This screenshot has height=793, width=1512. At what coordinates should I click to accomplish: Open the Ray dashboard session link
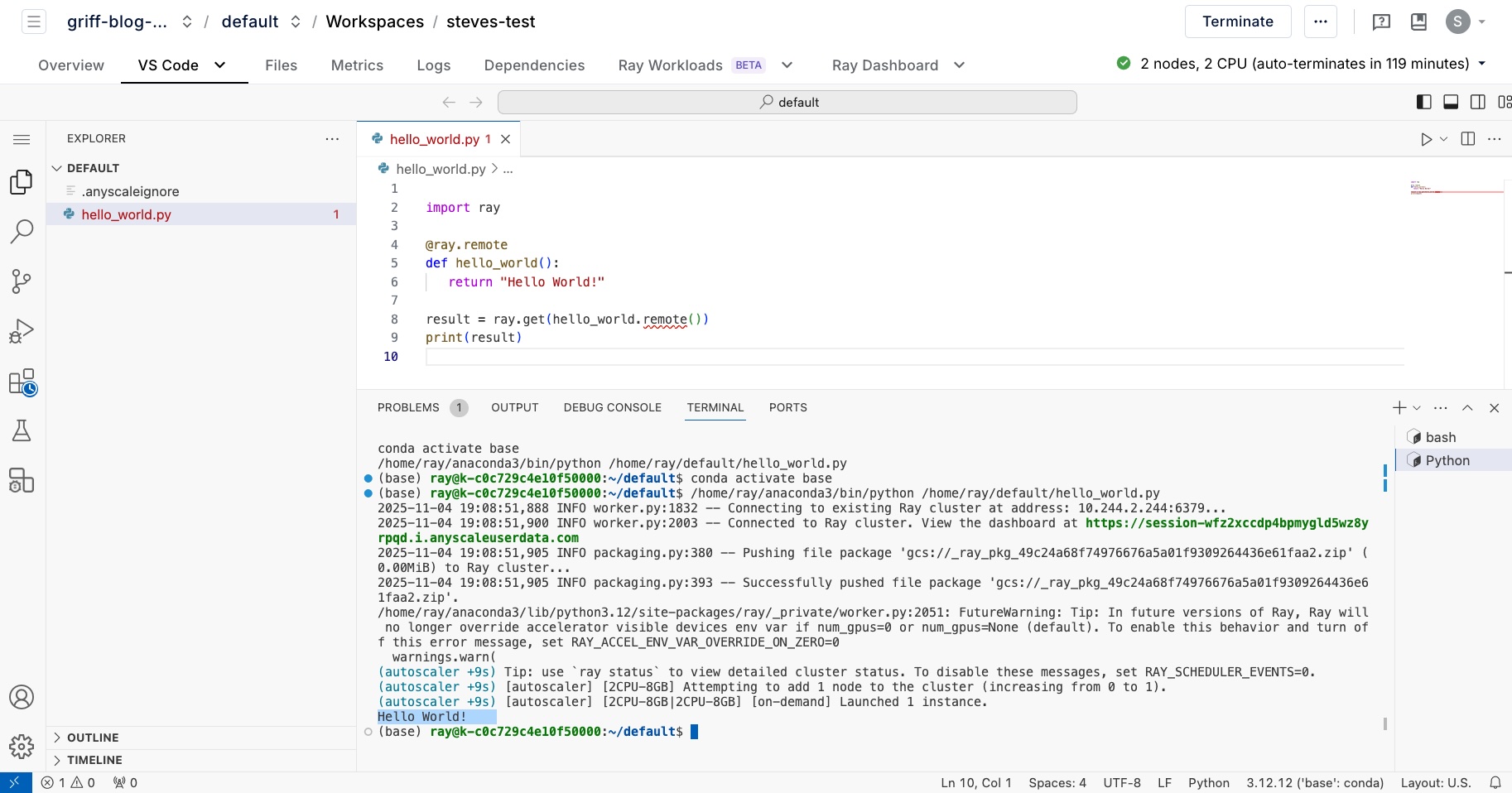coord(1226,523)
